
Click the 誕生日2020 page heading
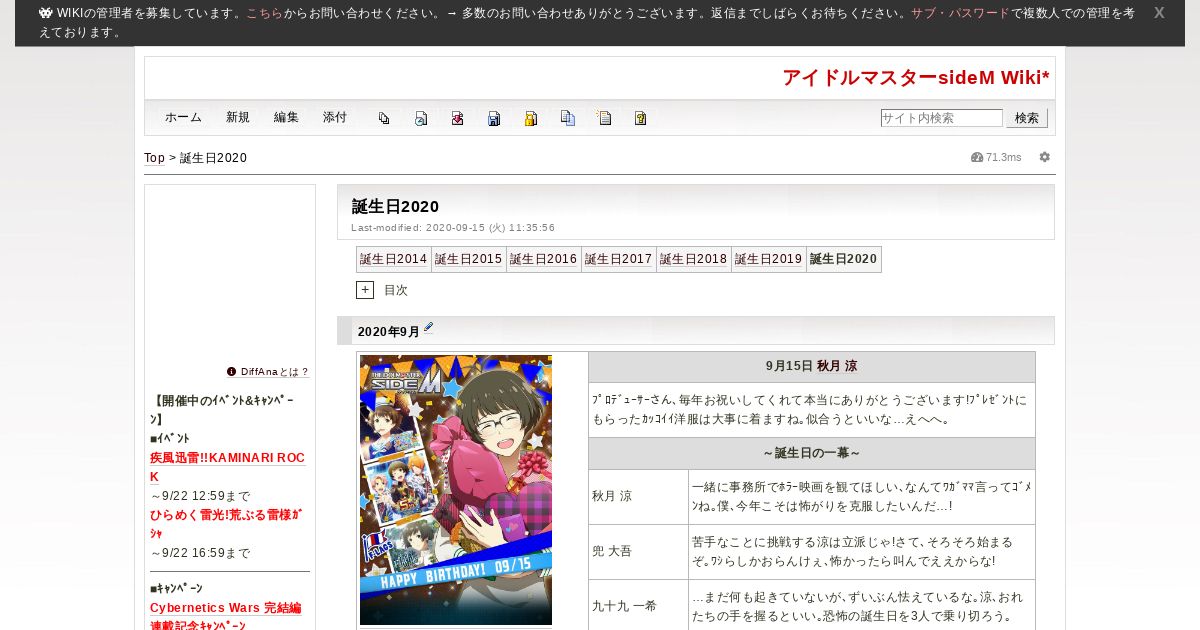click(x=395, y=206)
